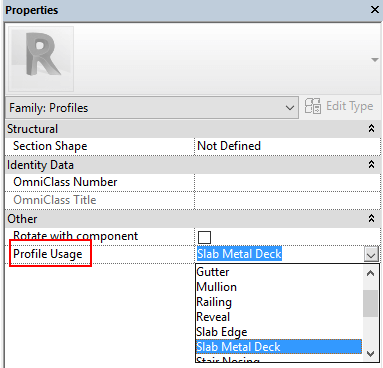Toggle Rotate with component checkbox
Viewport: 383px width, 368px height.
tap(204, 237)
